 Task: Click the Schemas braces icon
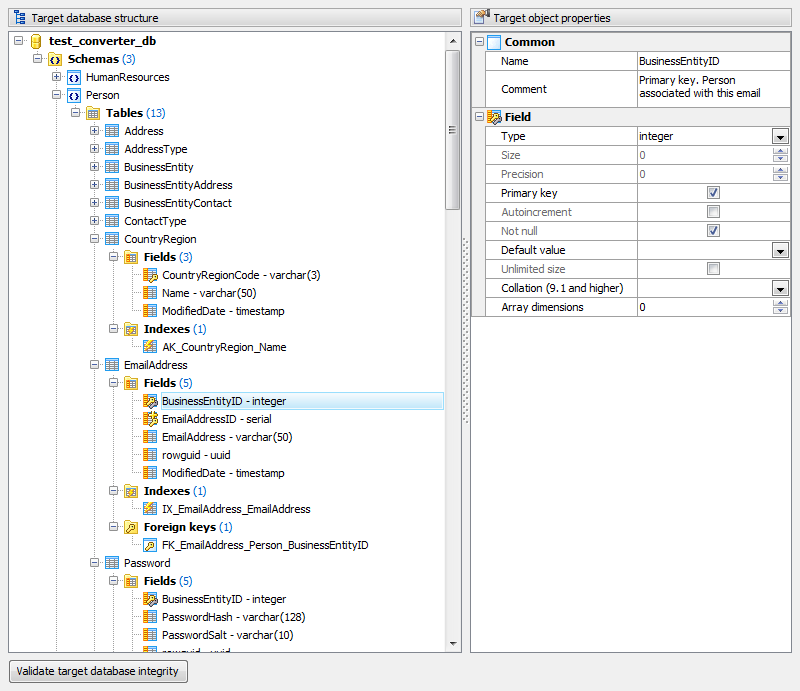coord(53,59)
